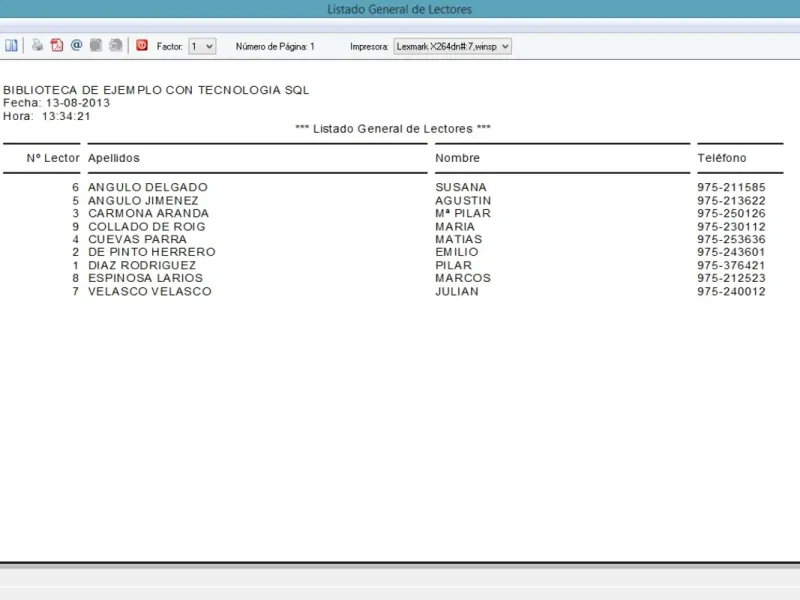Screen dimensions: 800x600
Task: Select surname ANGULO DELGADO
Action: (148, 187)
